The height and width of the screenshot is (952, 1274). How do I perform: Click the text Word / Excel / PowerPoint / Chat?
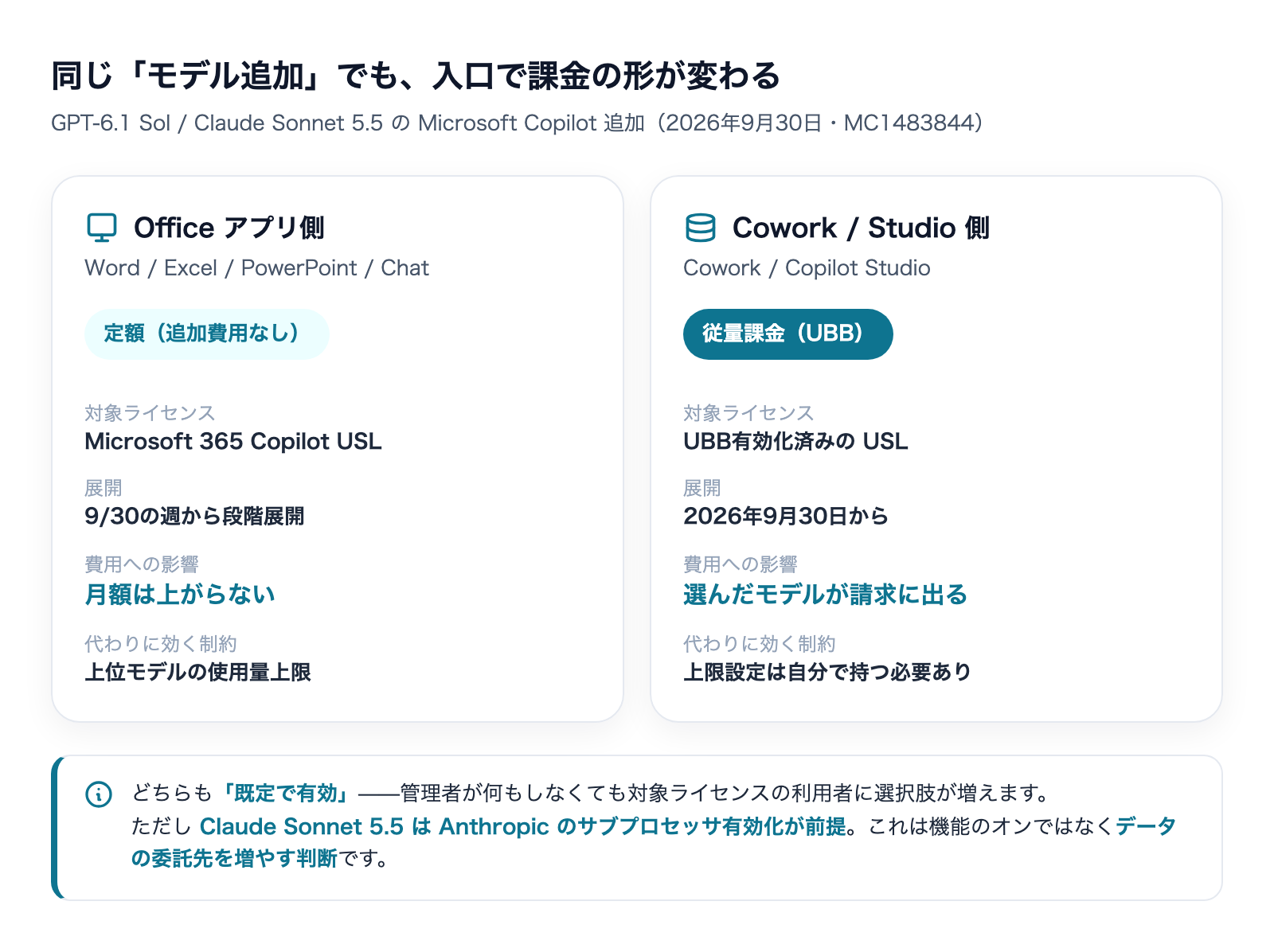point(256,268)
